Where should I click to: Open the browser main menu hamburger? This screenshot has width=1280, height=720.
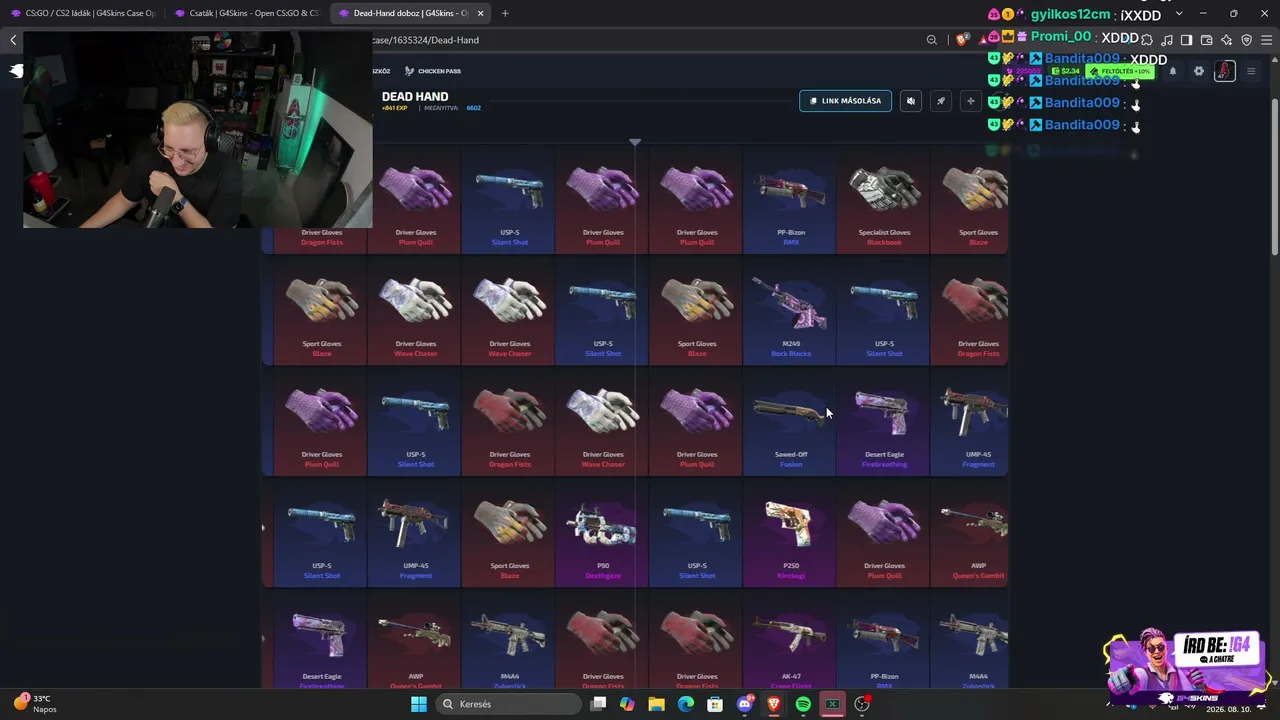[1267, 40]
